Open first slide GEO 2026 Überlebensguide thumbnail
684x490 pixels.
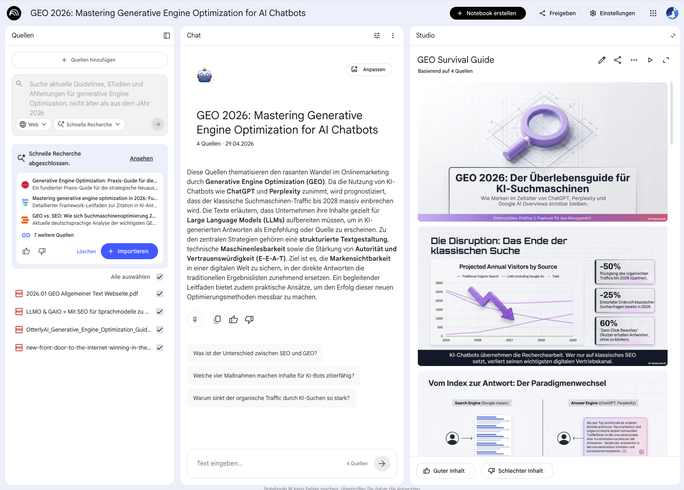pos(542,152)
